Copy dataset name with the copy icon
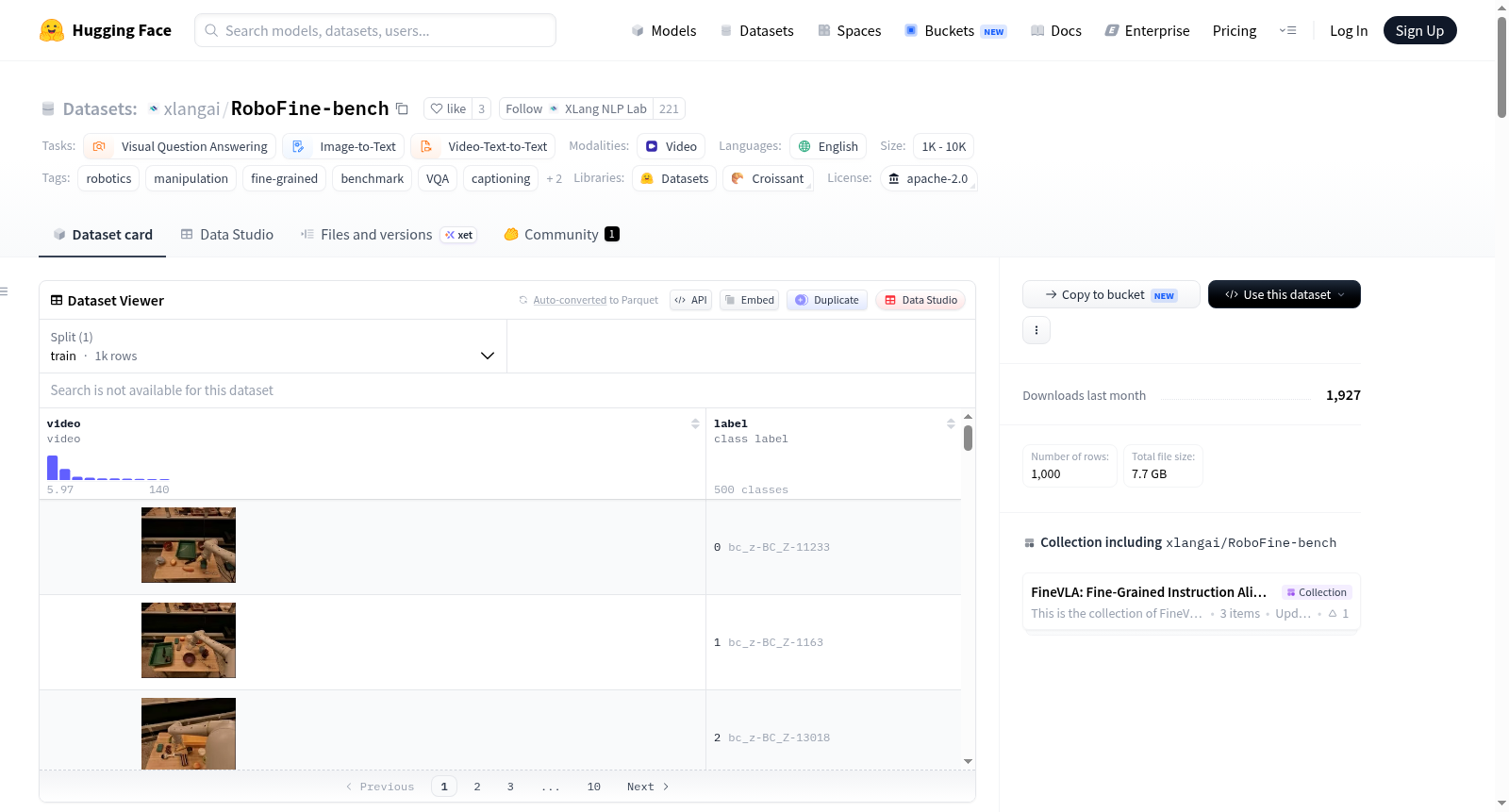 pyautogui.click(x=402, y=108)
